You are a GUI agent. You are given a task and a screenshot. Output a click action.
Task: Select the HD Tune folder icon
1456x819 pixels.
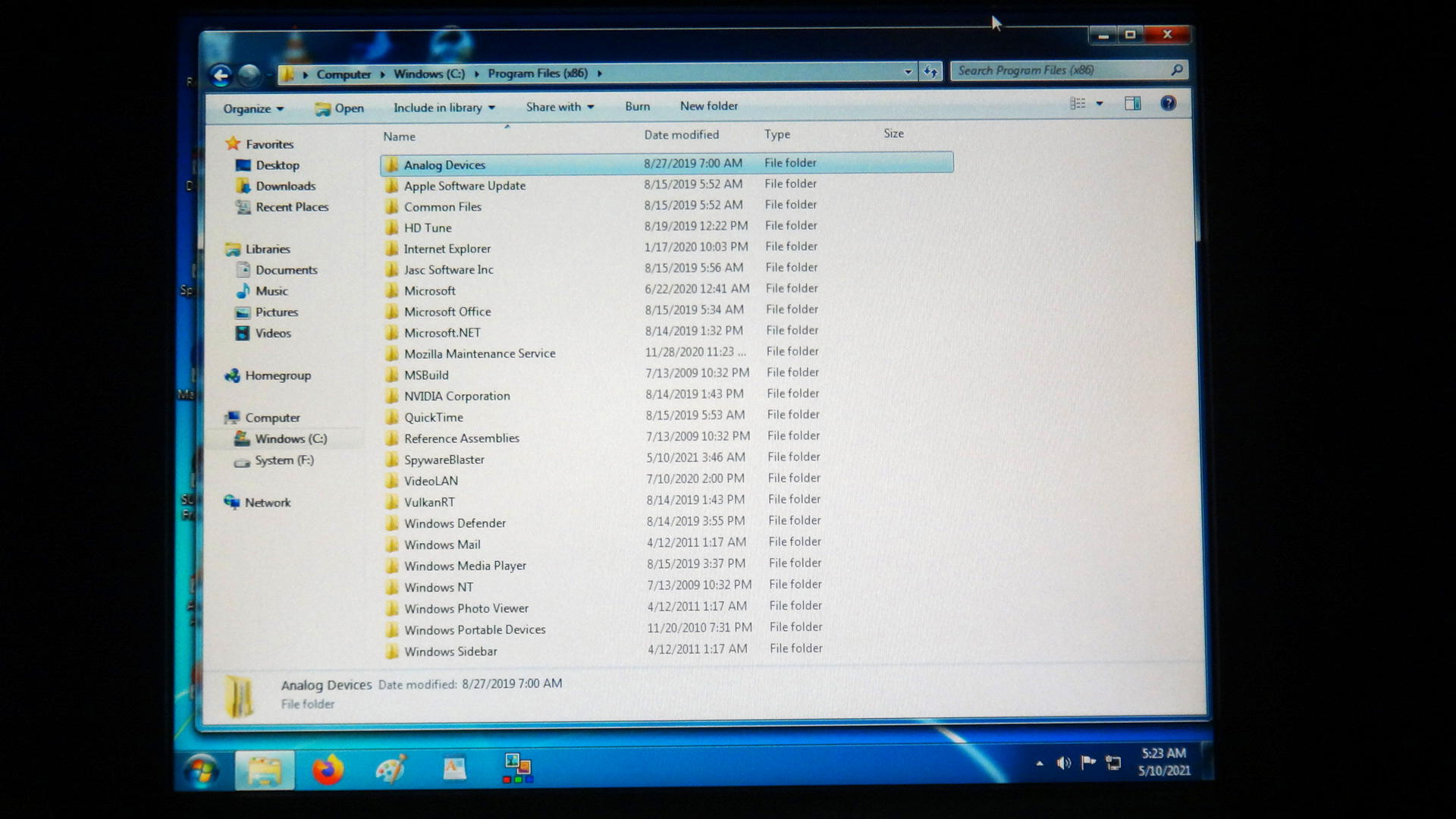[x=392, y=227]
